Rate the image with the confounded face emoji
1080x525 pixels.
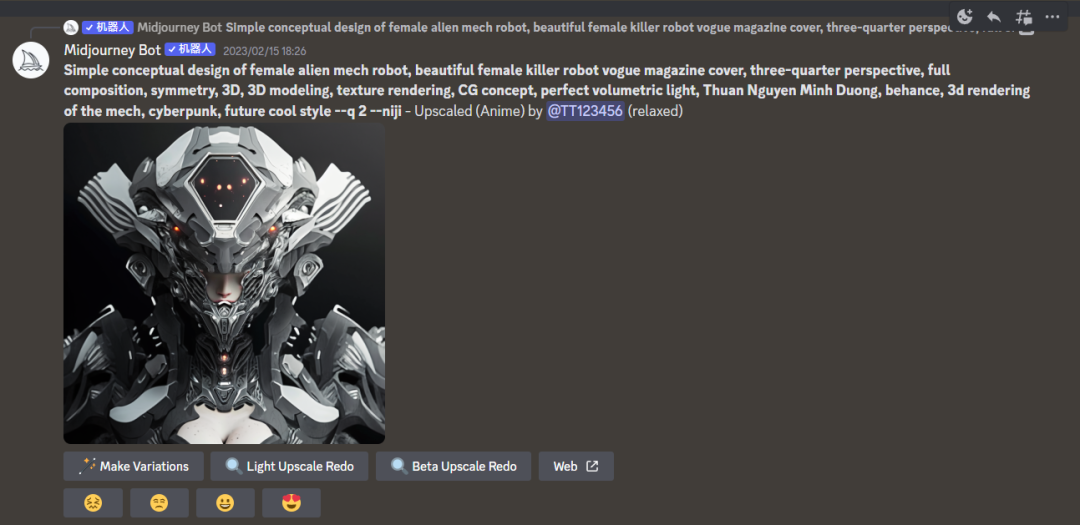93,503
